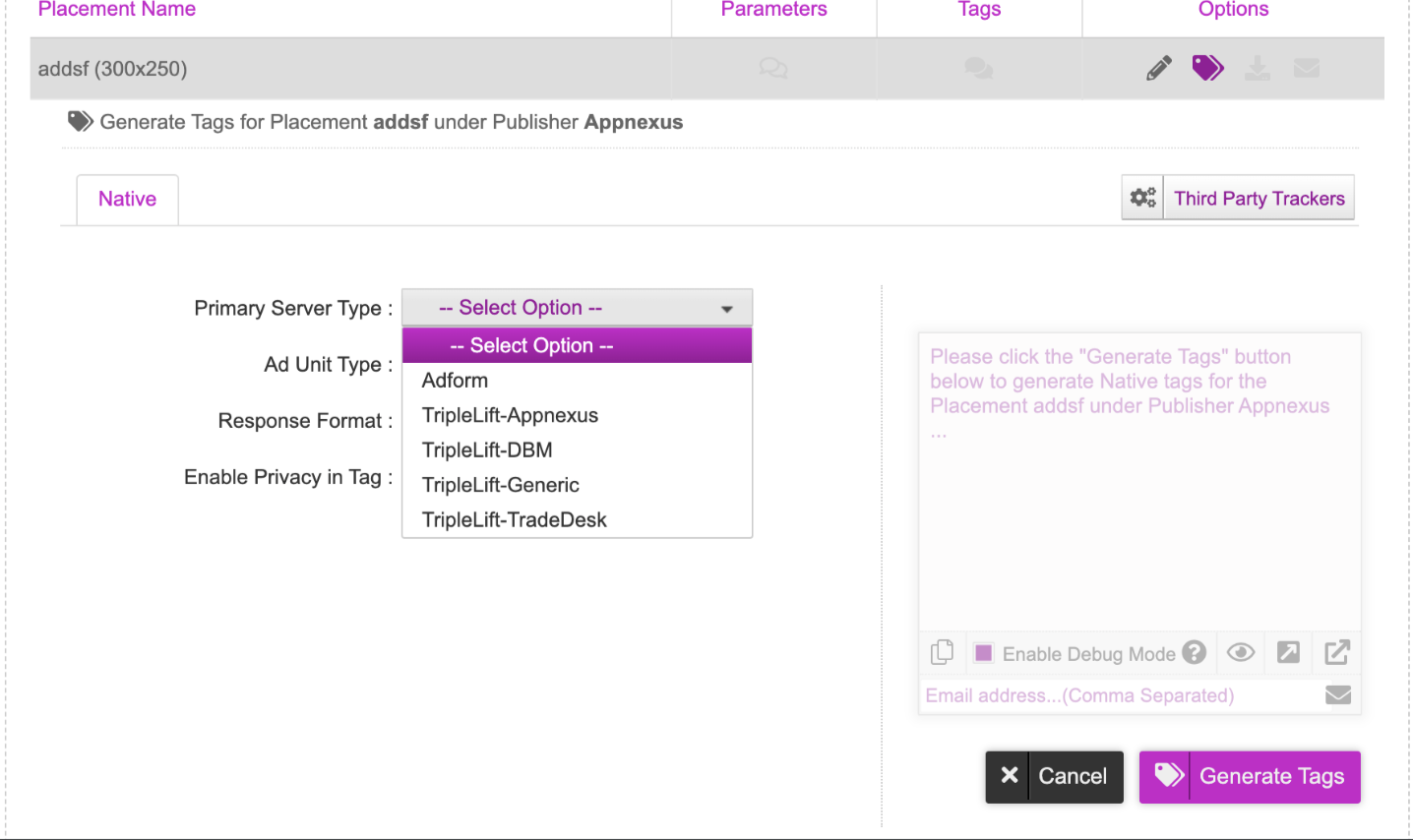Switch to the Native tab

coord(127,200)
